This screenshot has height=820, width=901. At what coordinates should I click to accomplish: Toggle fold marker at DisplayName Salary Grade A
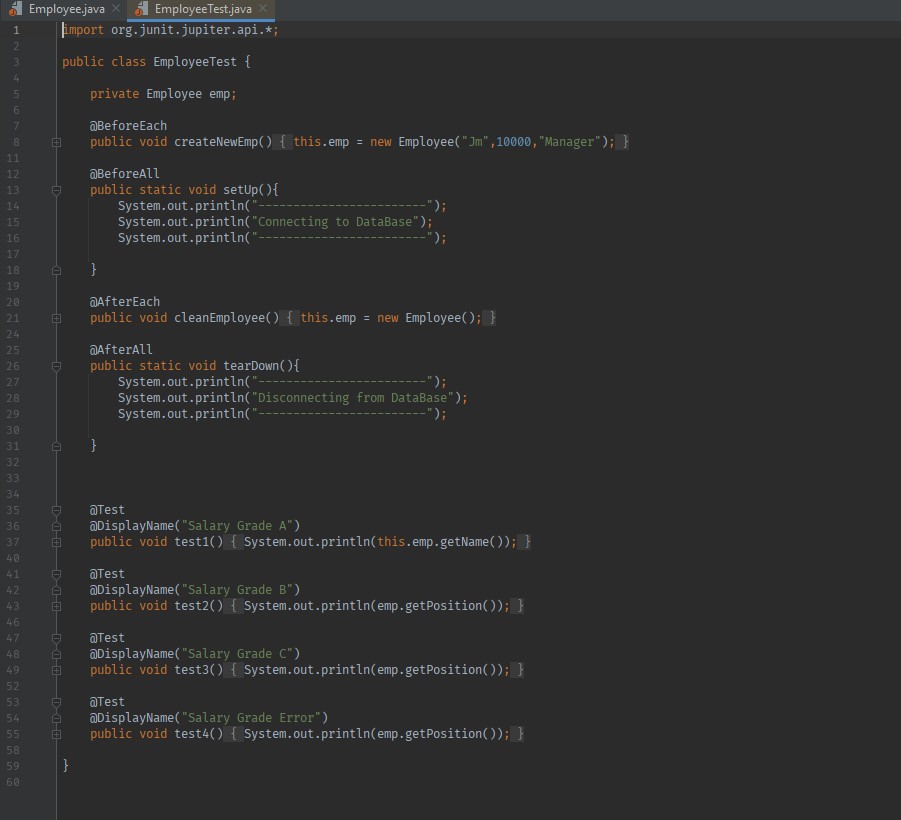click(56, 526)
